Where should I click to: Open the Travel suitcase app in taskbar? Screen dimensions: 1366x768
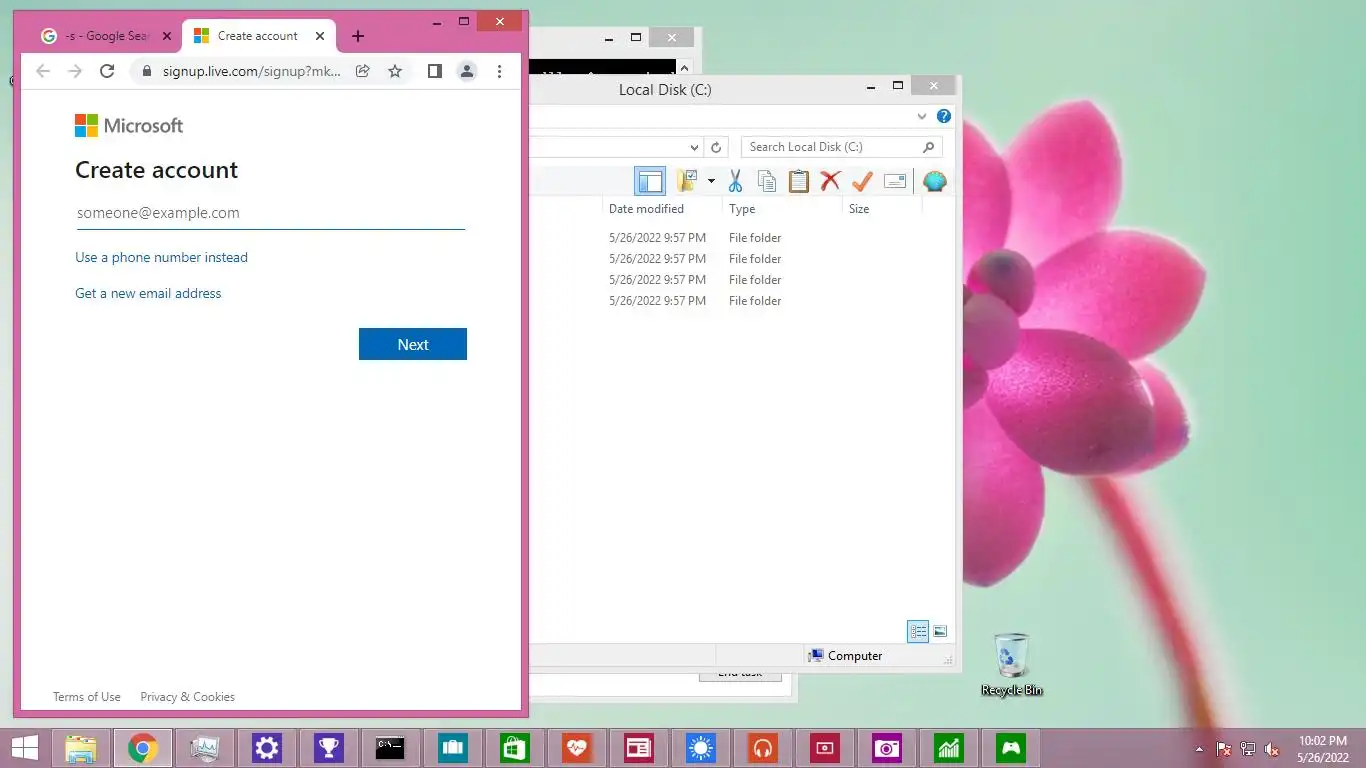(x=453, y=748)
